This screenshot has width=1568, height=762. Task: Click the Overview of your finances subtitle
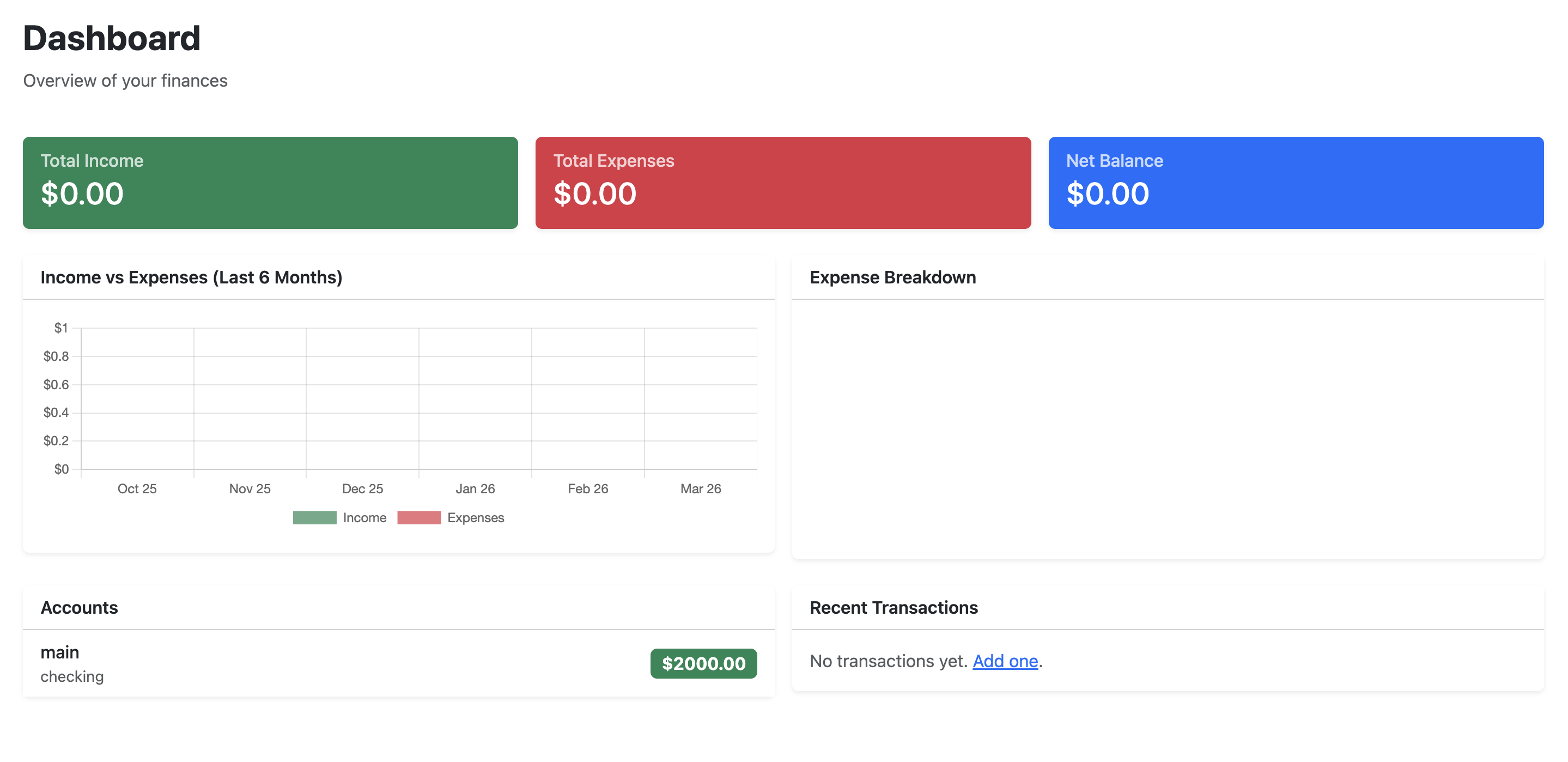(x=125, y=80)
